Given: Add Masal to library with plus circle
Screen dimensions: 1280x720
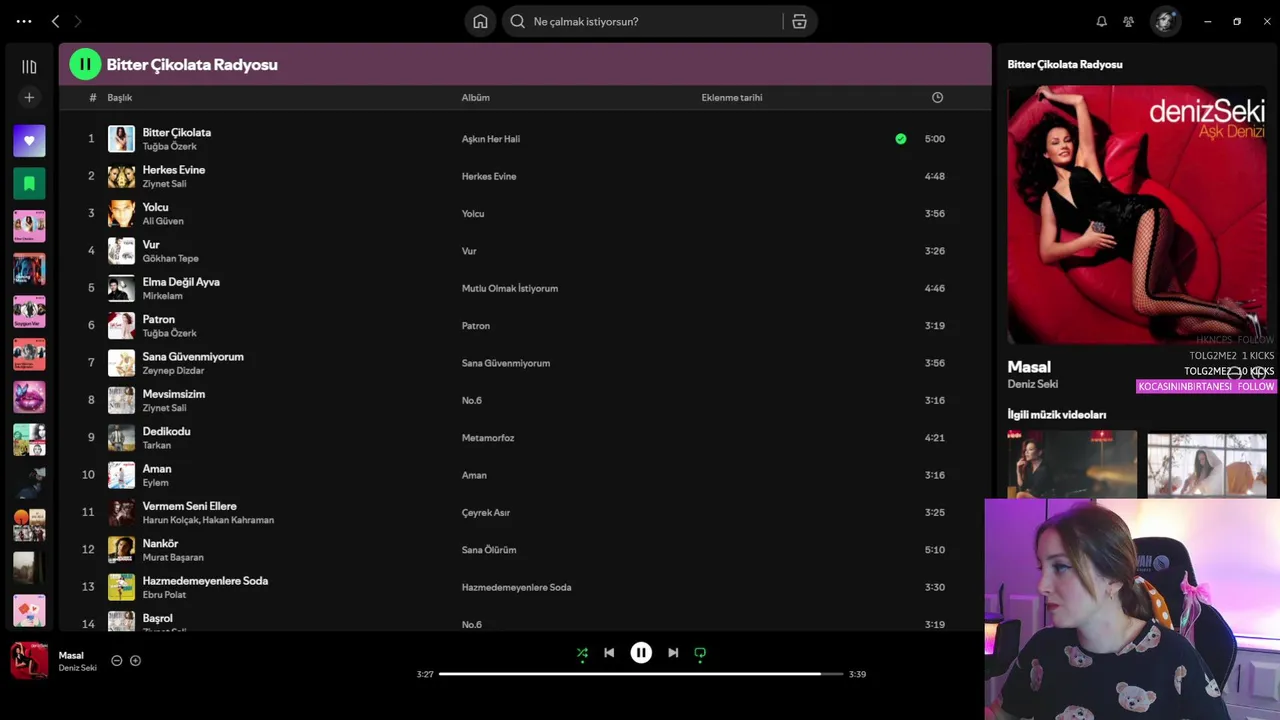Looking at the screenshot, I should click(135, 661).
